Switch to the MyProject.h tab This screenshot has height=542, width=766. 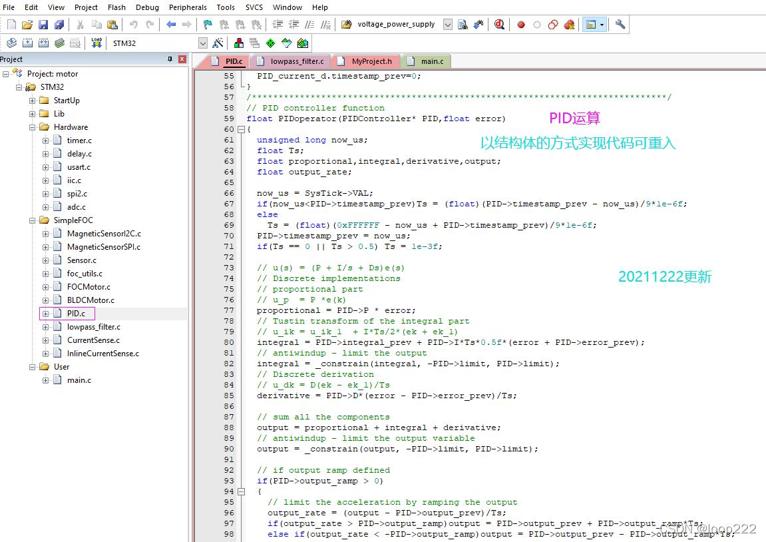tap(365, 61)
